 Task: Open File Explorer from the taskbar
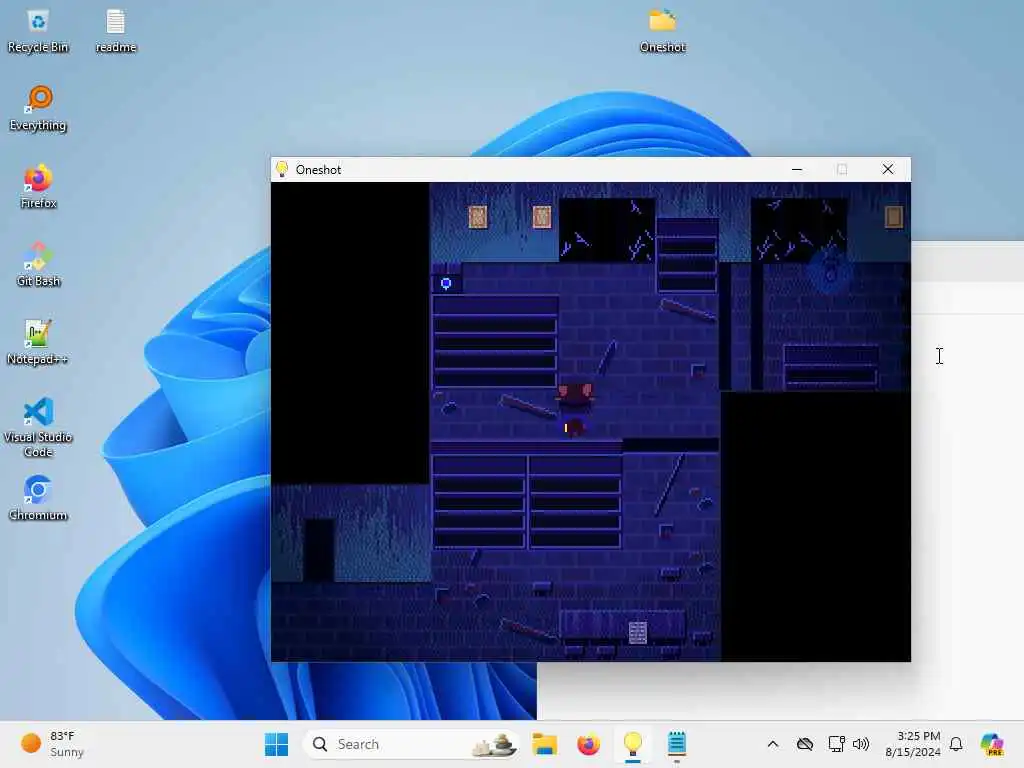(x=544, y=744)
